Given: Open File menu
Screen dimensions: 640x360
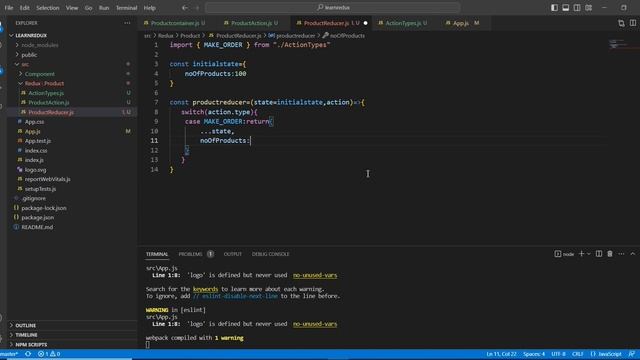Looking at the screenshot, I should [9, 8].
